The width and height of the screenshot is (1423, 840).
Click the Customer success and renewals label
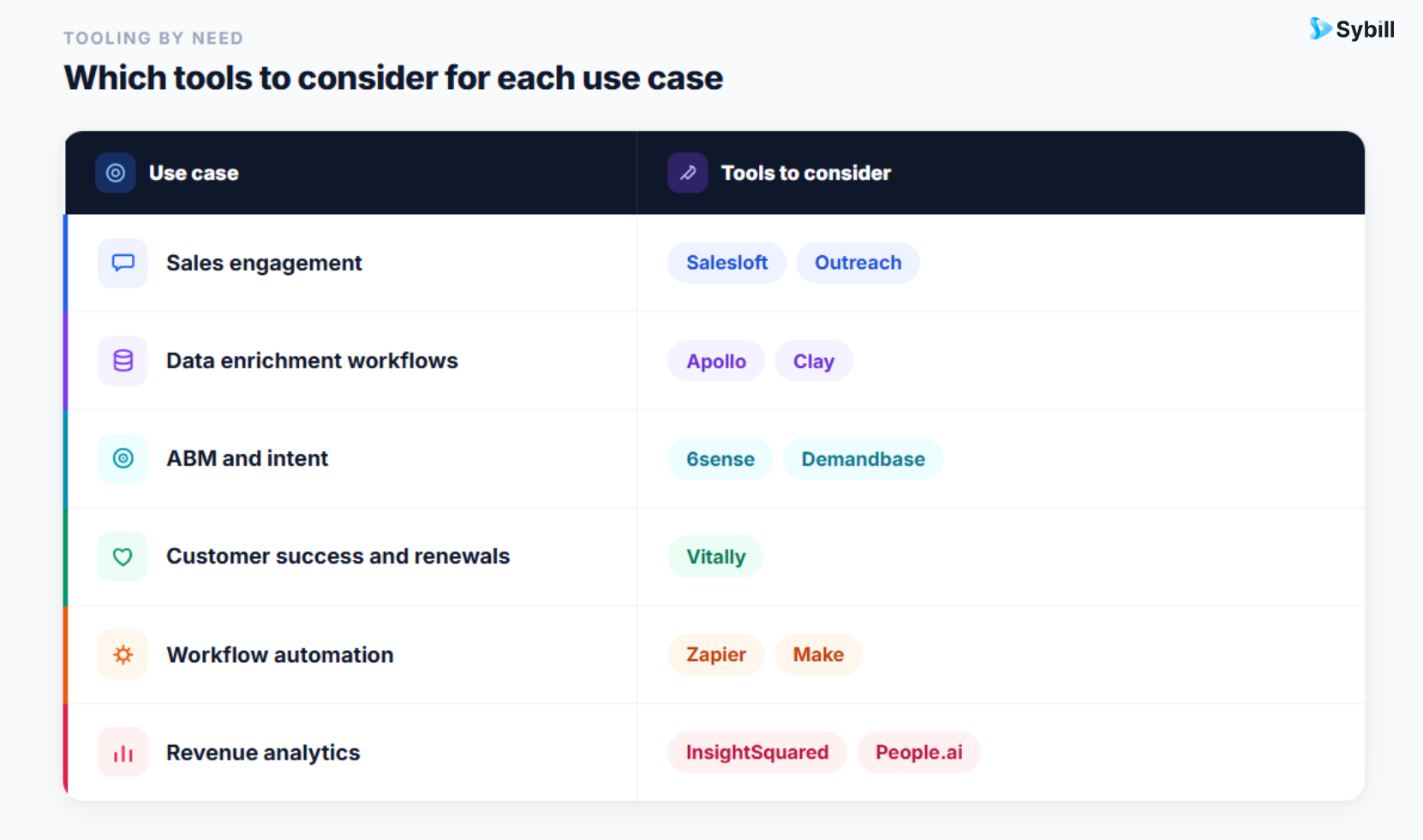pyautogui.click(x=338, y=557)
